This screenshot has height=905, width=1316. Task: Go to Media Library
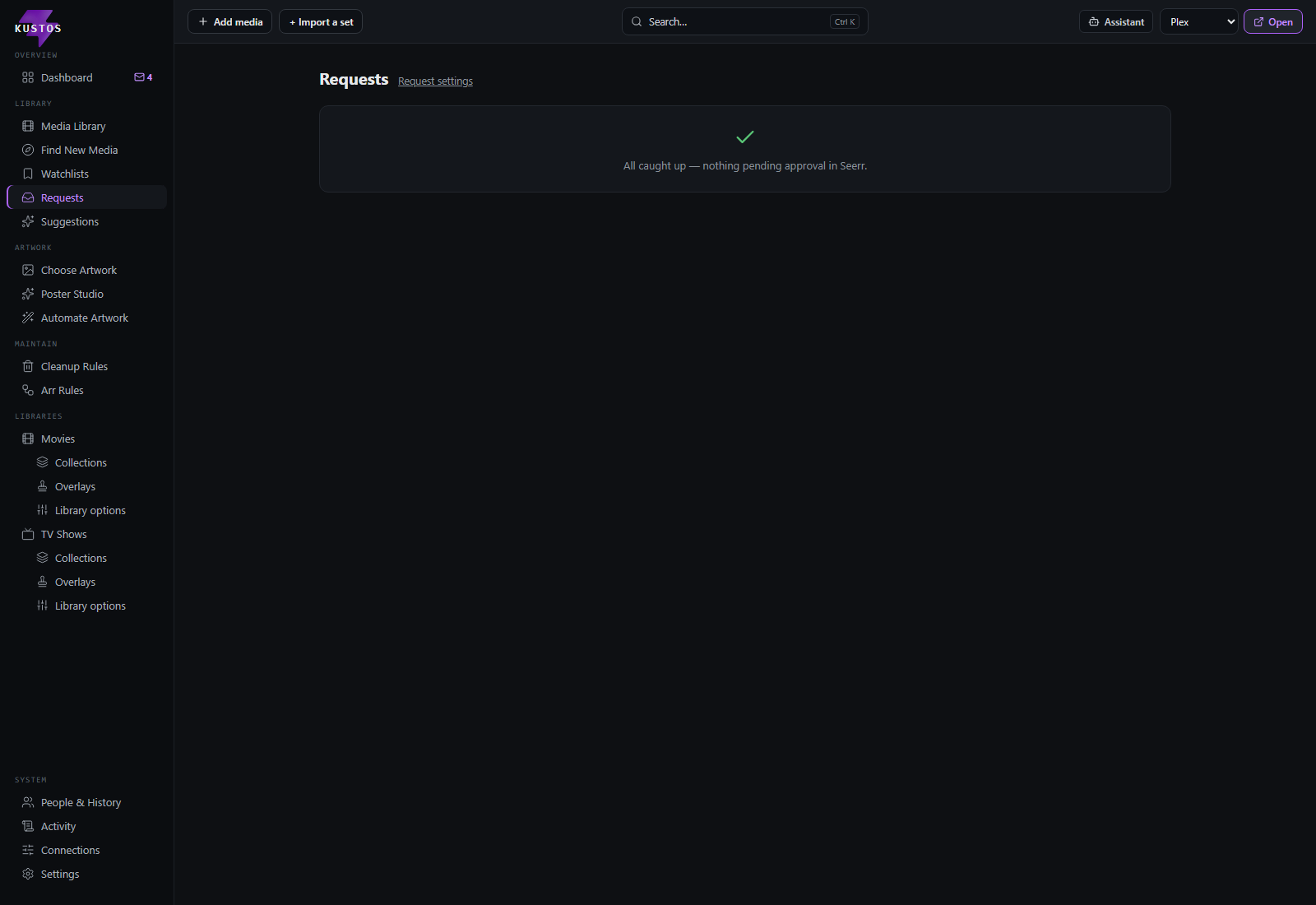tap(87, 126)
